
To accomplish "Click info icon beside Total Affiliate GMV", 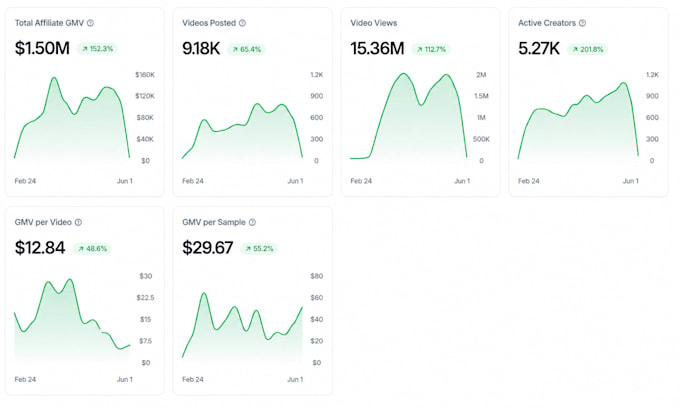I will (x=90, y=23).
